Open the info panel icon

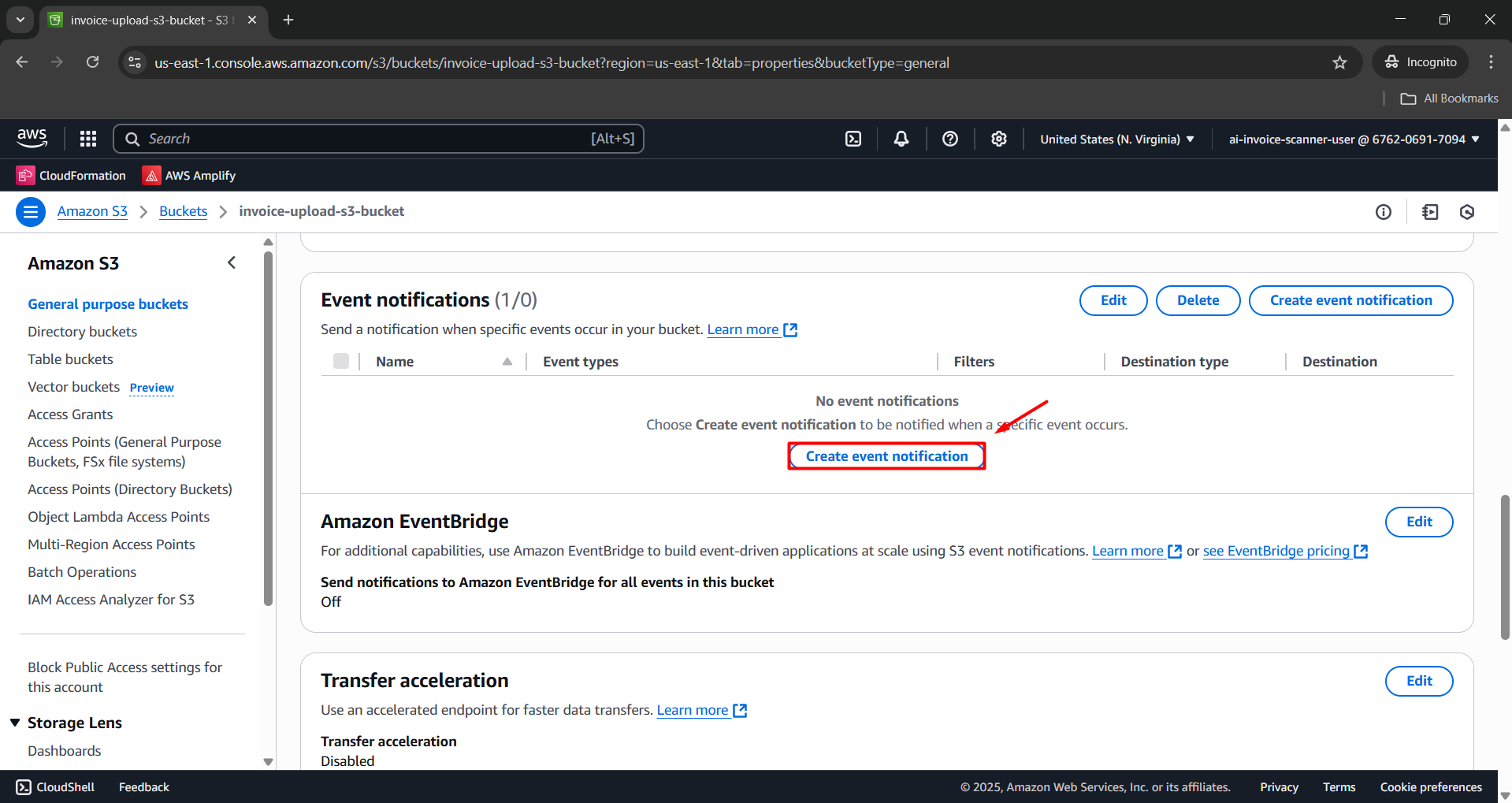point(1384,211)
